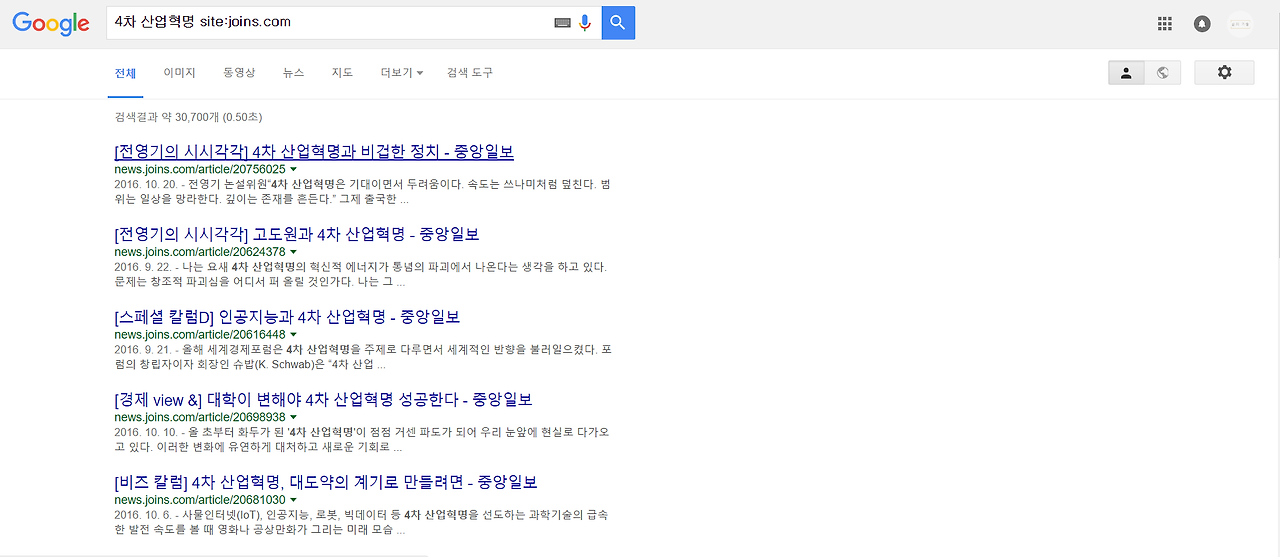Expand the 더보기 dropdown
The image size is (1280, 557).
click(x=402, y=73)
